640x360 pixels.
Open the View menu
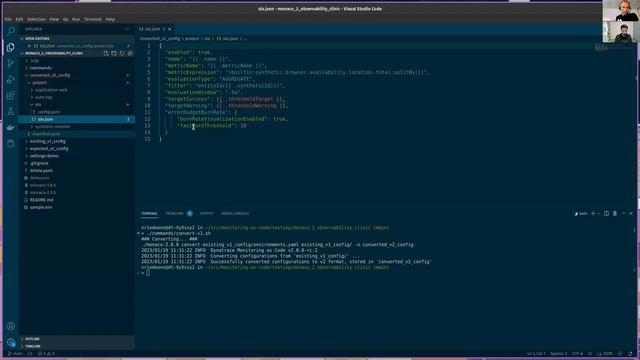click(54, 19)
